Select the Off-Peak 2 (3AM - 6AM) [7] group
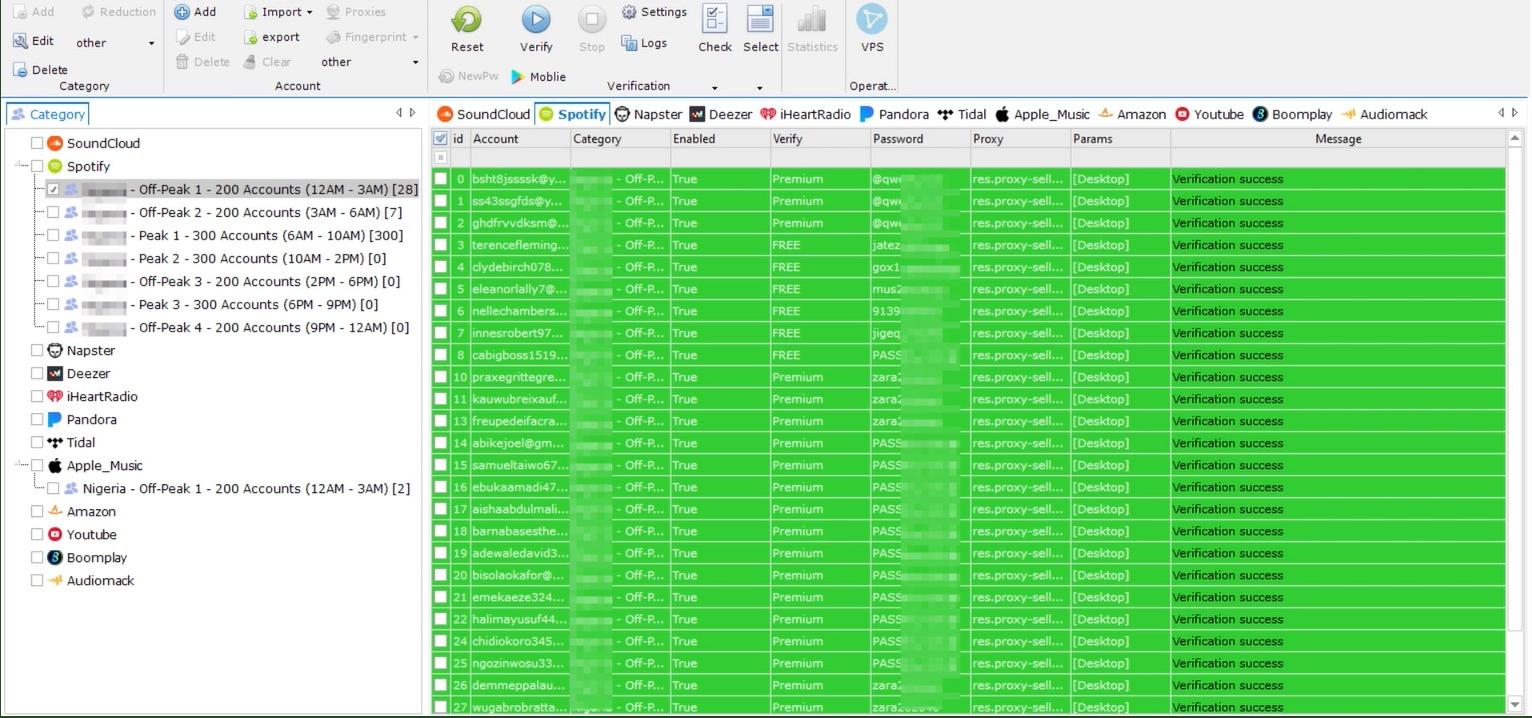 click(x=232, y=213)
